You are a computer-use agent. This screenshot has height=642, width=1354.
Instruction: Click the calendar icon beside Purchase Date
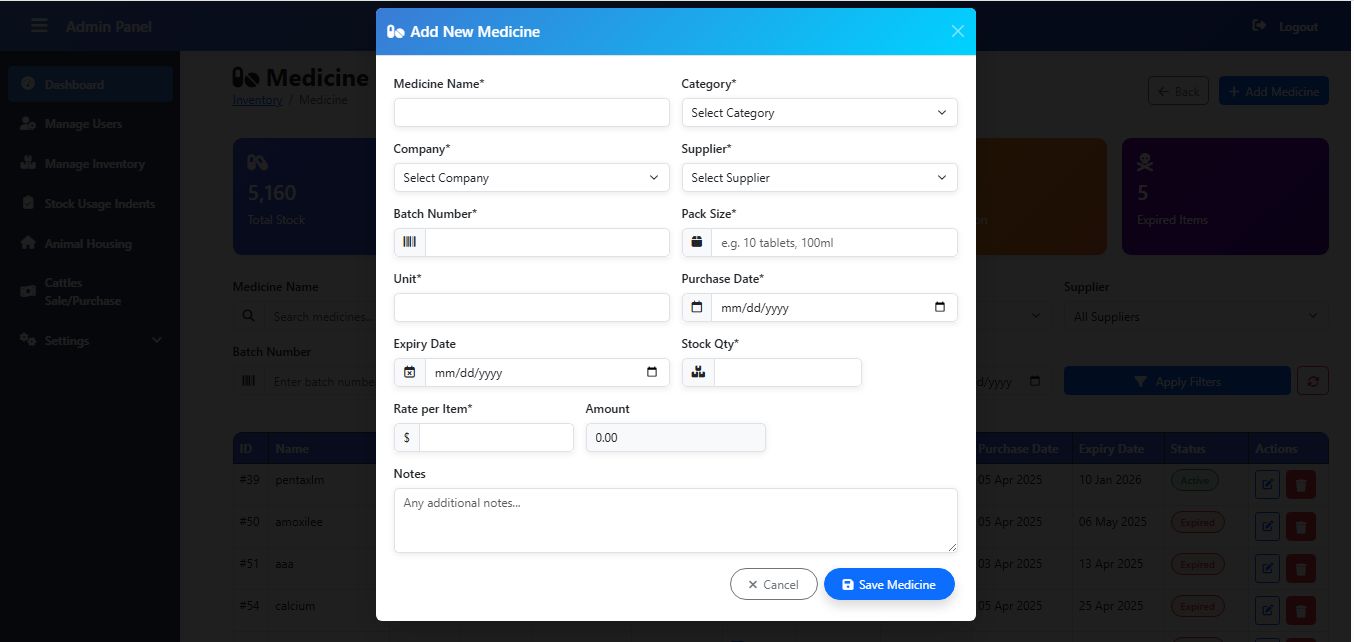pos(697,308)
